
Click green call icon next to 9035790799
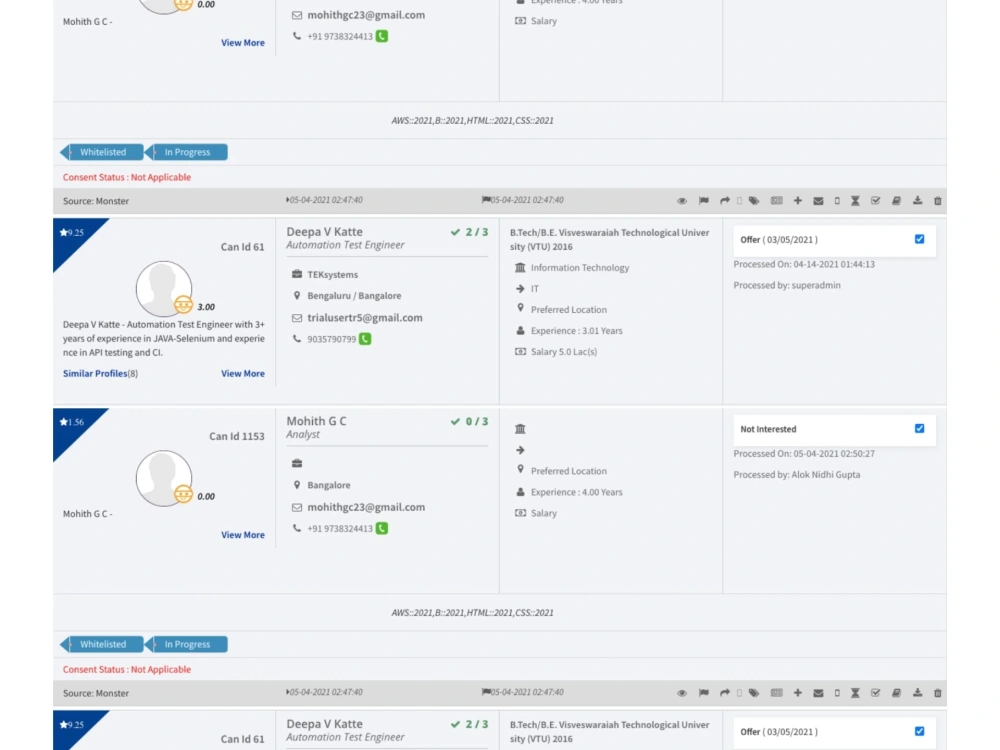(x=365, y=339)
